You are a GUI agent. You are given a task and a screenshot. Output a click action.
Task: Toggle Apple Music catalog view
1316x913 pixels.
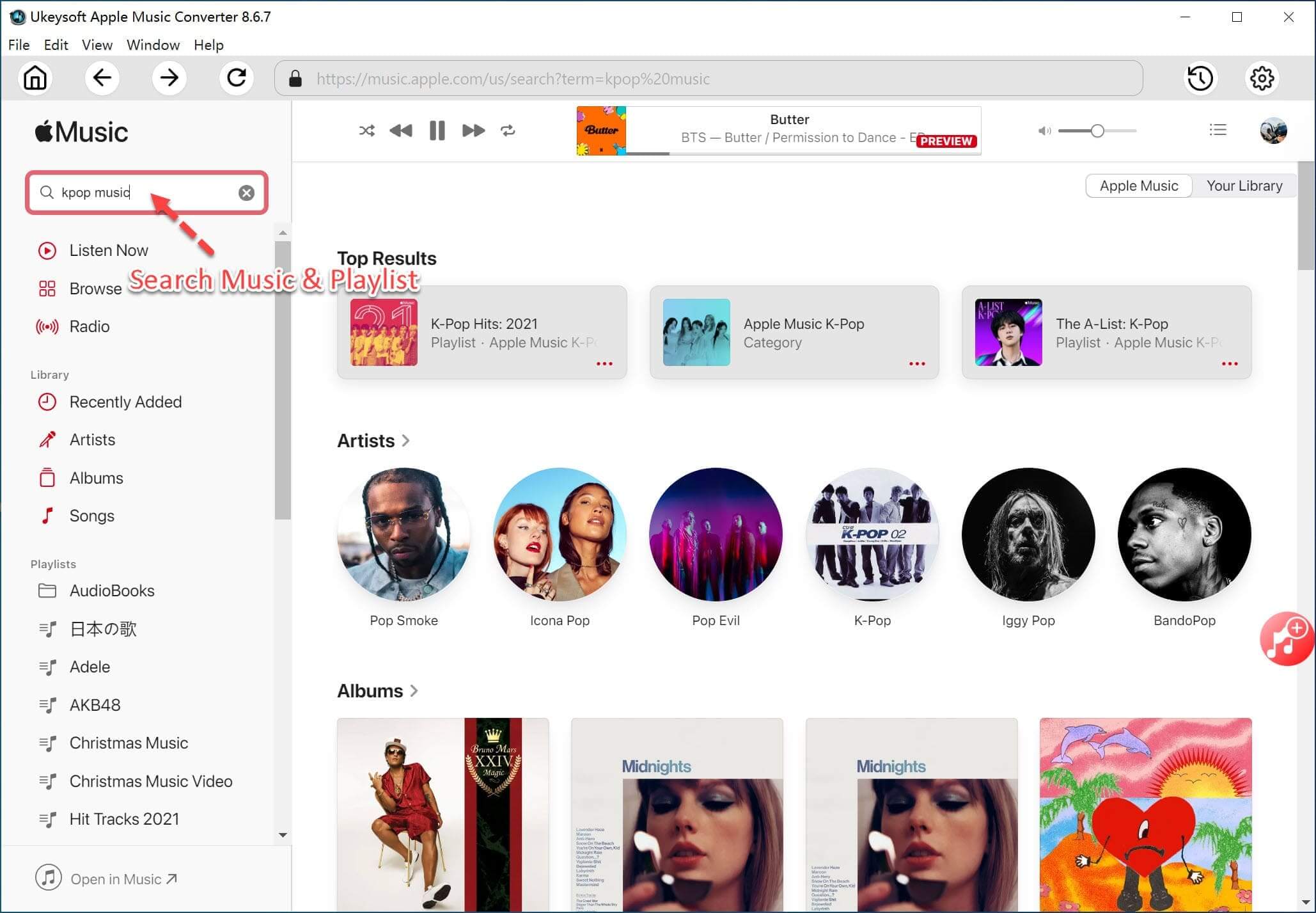point(1139,186)
